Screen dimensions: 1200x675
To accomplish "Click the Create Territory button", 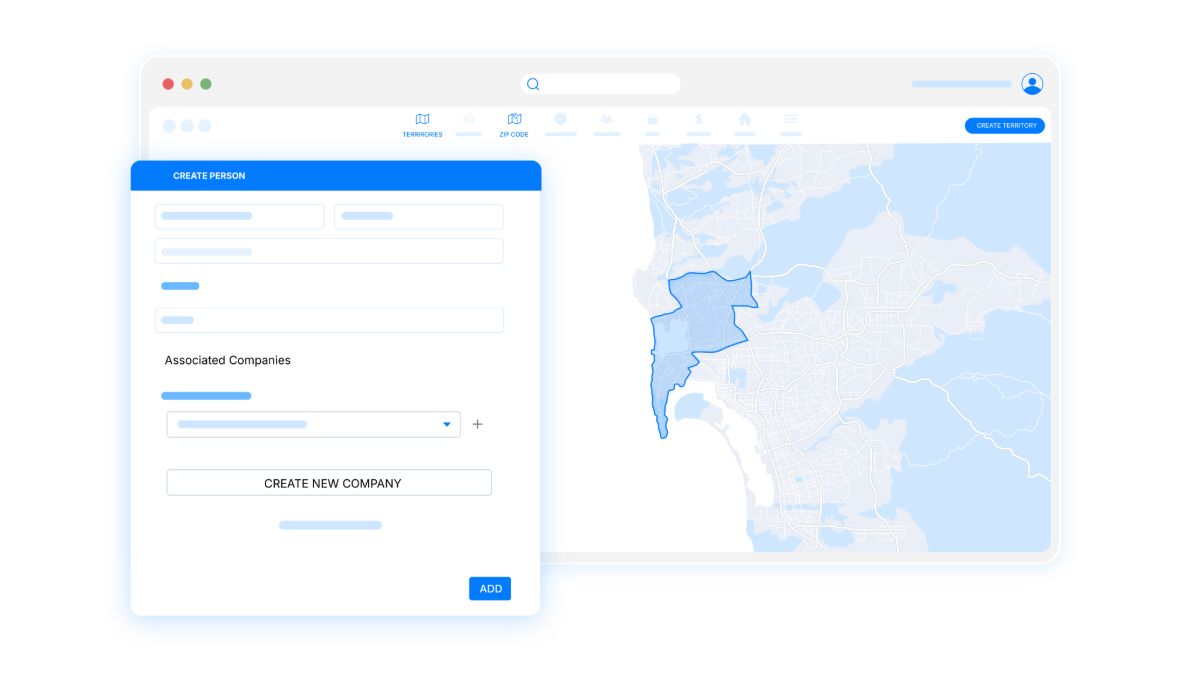I will click(x=1004, y=126).
